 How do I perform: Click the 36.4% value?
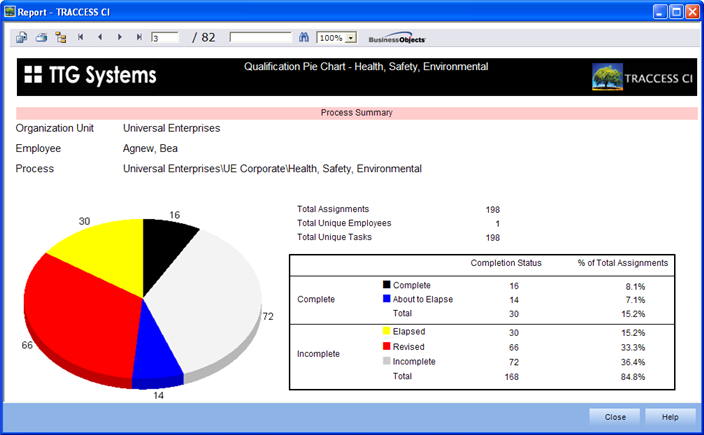[633, 362]
